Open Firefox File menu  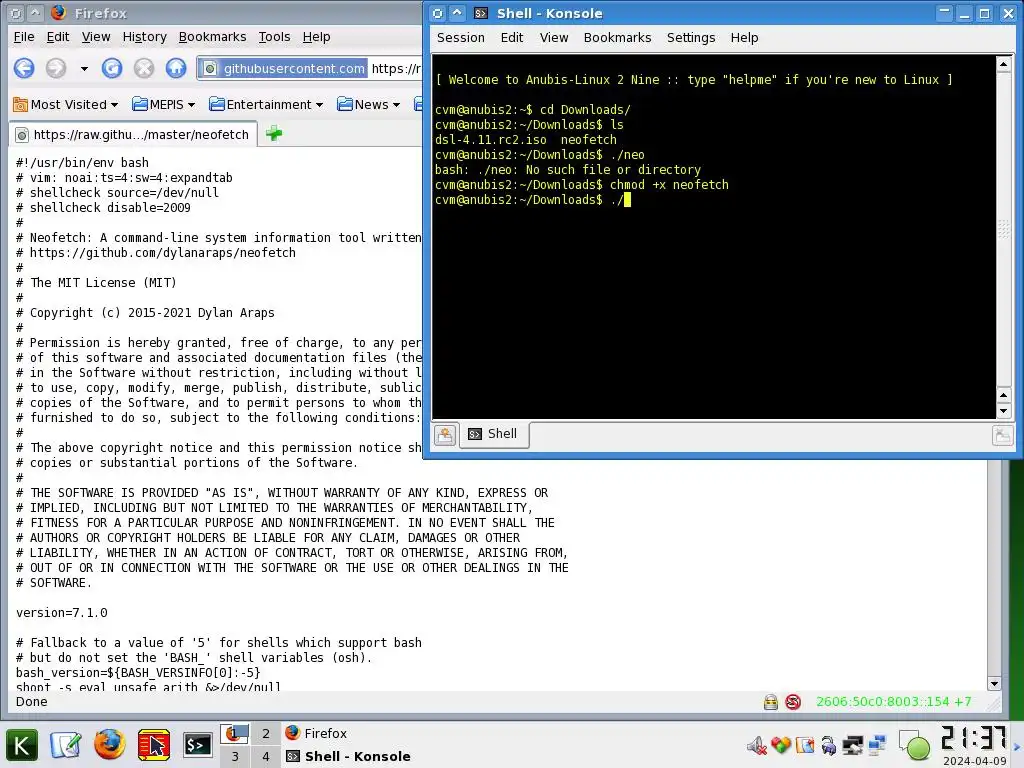click(x=24, y=37)
